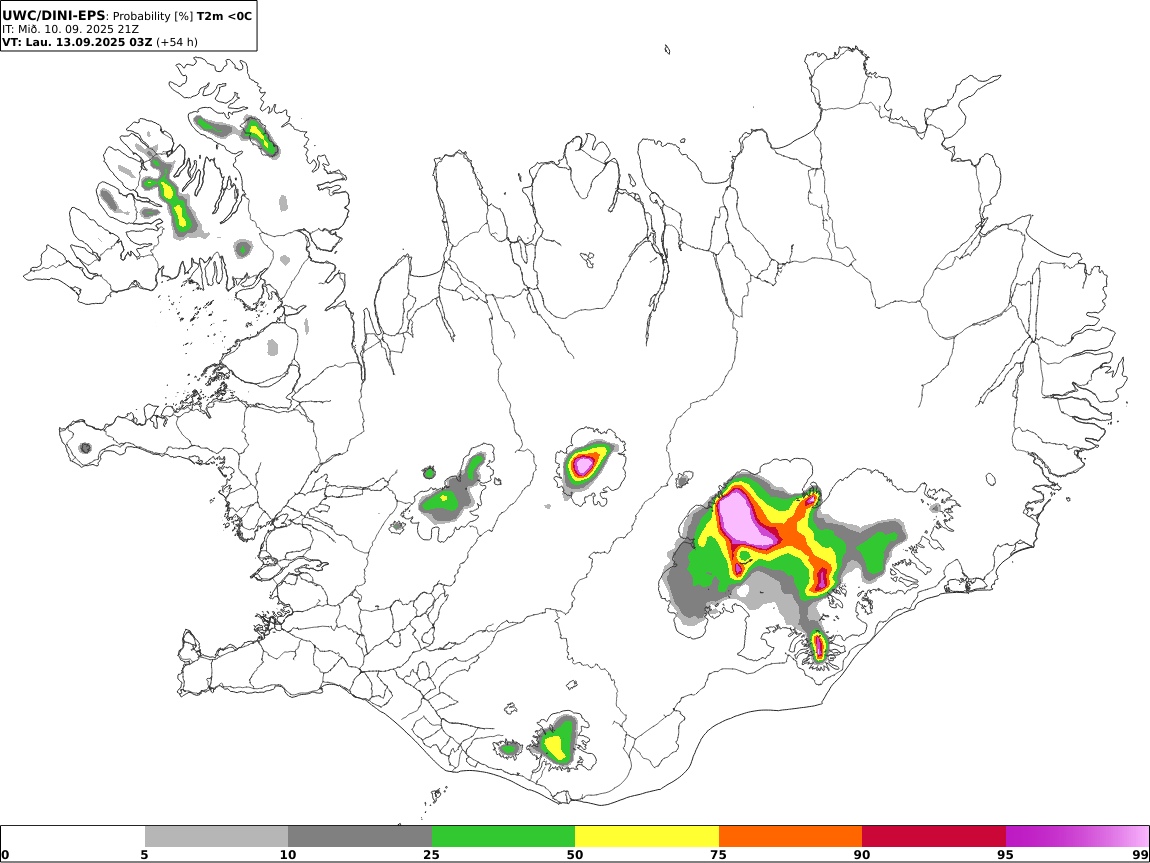Click the legend label '0'

tap(6, 855)
